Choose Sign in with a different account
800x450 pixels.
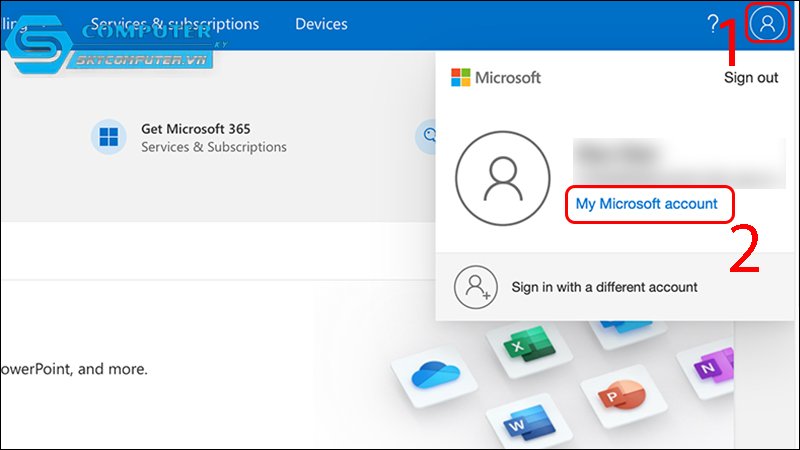point(604,287)
